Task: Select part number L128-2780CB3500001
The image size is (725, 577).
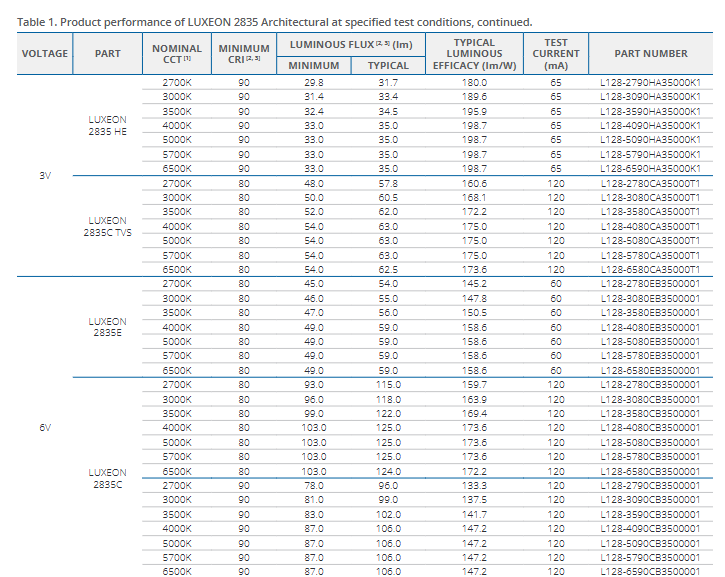Action: point(650,385)
